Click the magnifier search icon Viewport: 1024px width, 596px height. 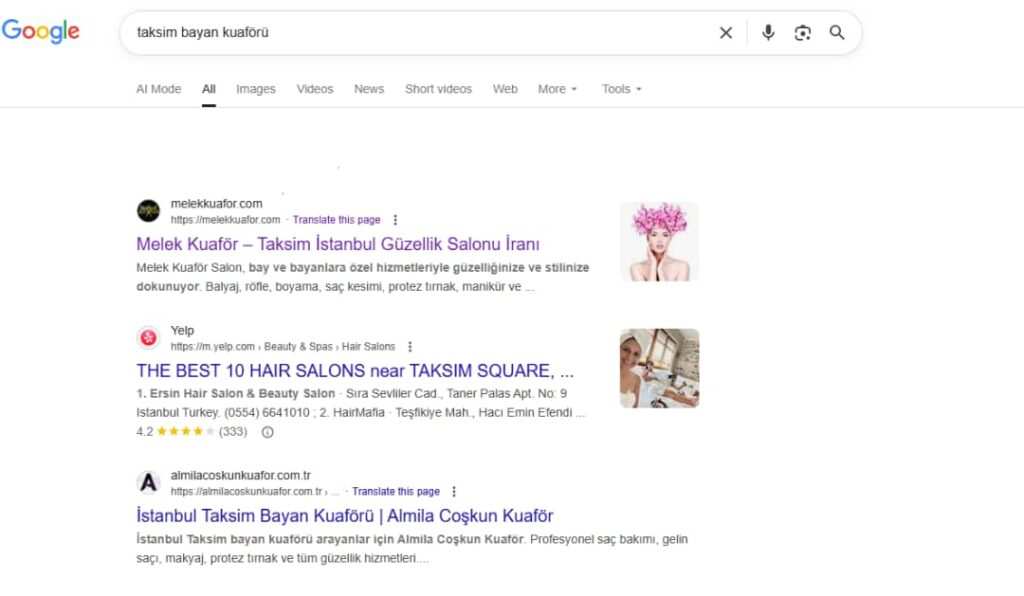(x=837, y=33)
